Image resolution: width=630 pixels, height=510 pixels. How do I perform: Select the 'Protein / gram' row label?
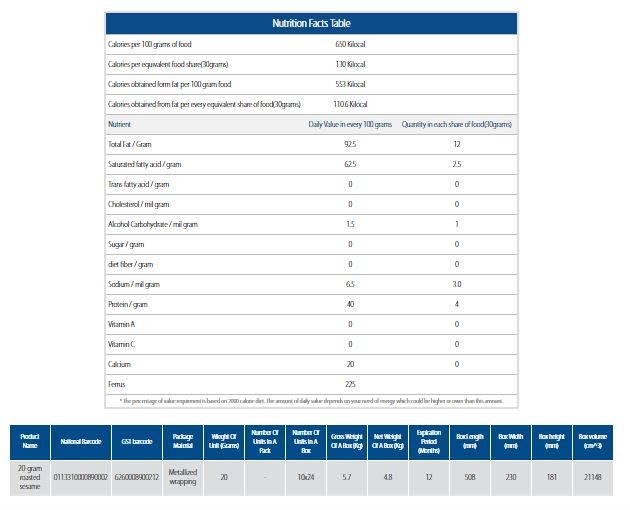pos(127,304)
